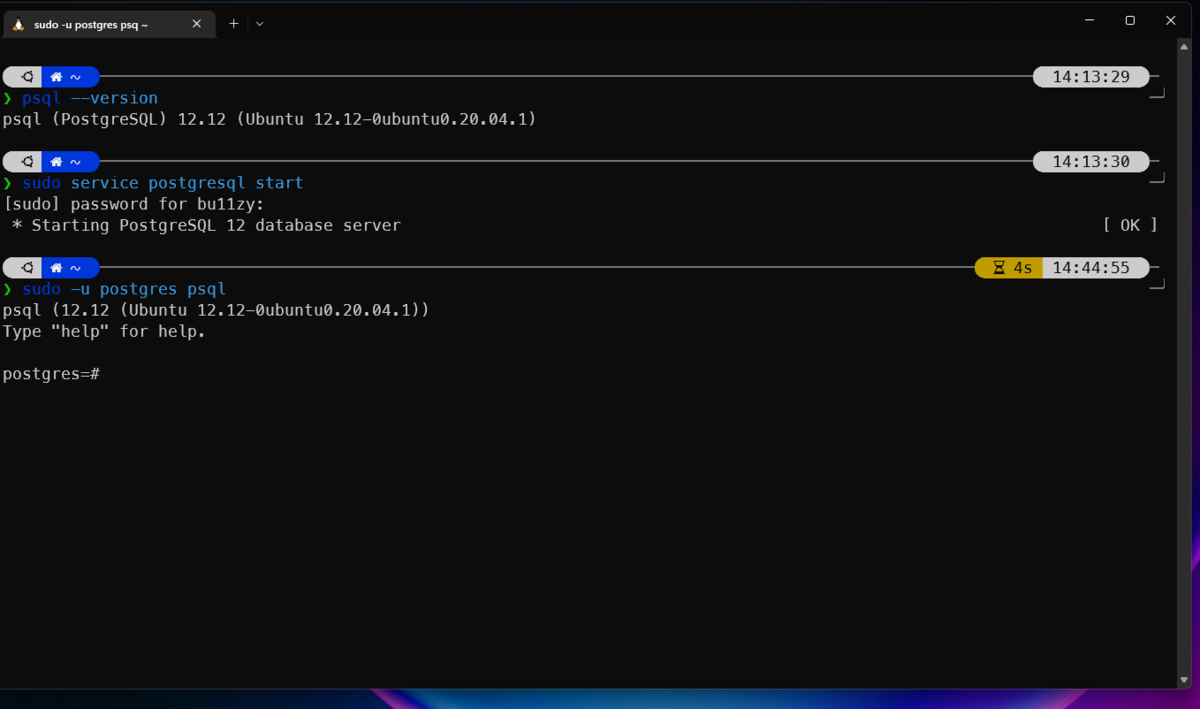Screen dimensions: 1200x709
Task: Click the [ OK ] status text
Action: (1129, 225)
